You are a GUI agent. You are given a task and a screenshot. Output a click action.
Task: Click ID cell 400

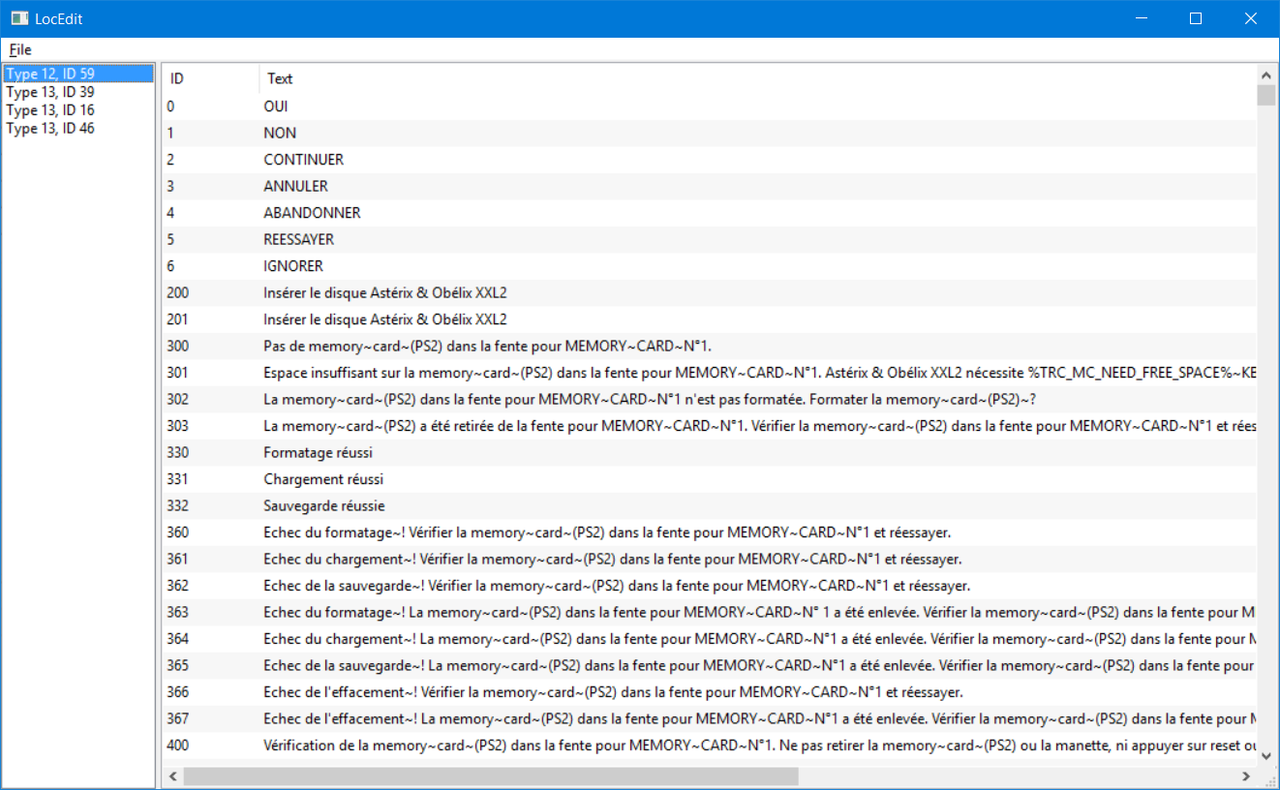click(x=178, y=745)
